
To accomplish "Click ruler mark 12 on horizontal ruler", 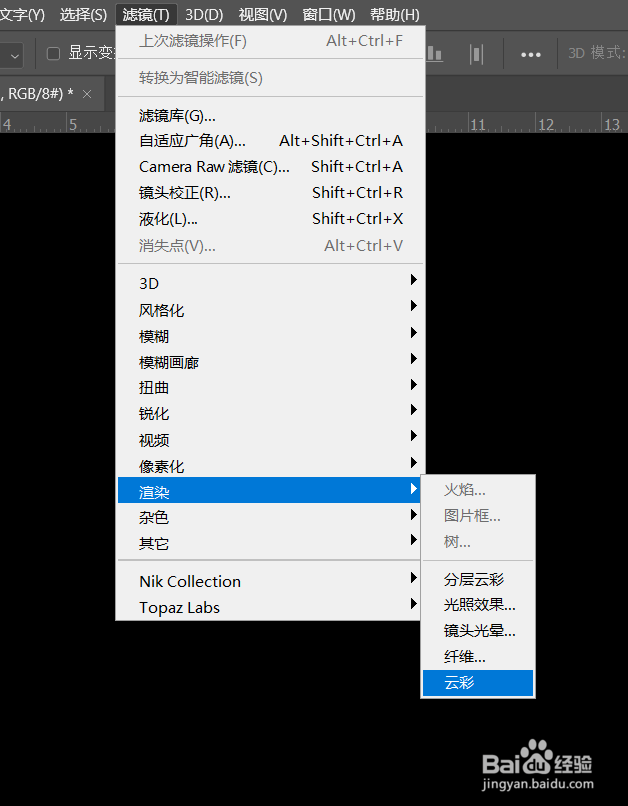I will click(x=546, y=124).
